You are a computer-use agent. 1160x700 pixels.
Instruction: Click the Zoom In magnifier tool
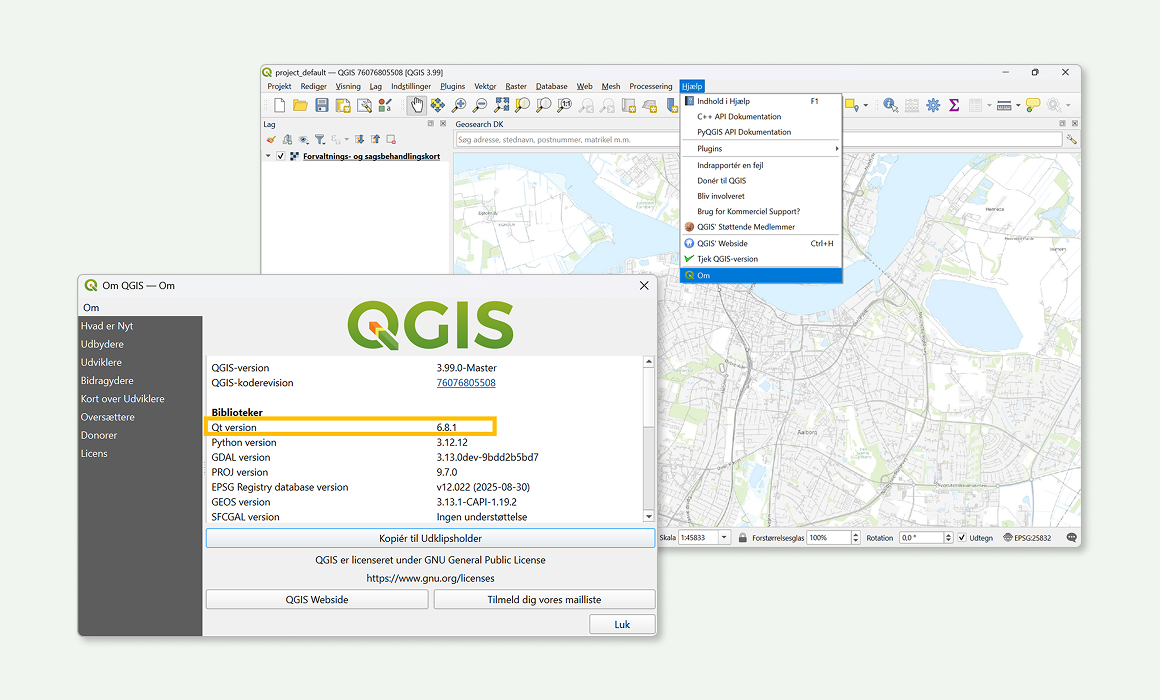click(459, 105)
